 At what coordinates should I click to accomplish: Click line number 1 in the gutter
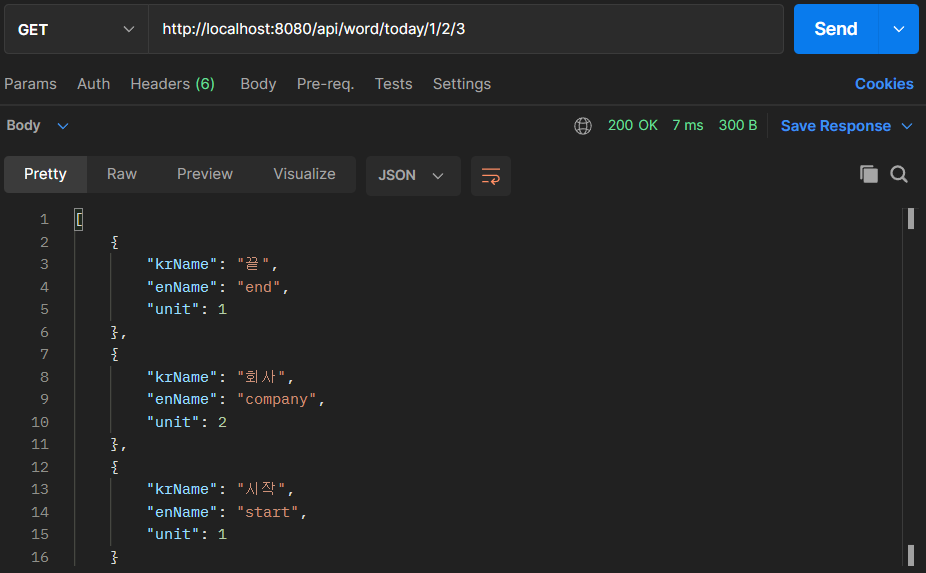(44, 220)
